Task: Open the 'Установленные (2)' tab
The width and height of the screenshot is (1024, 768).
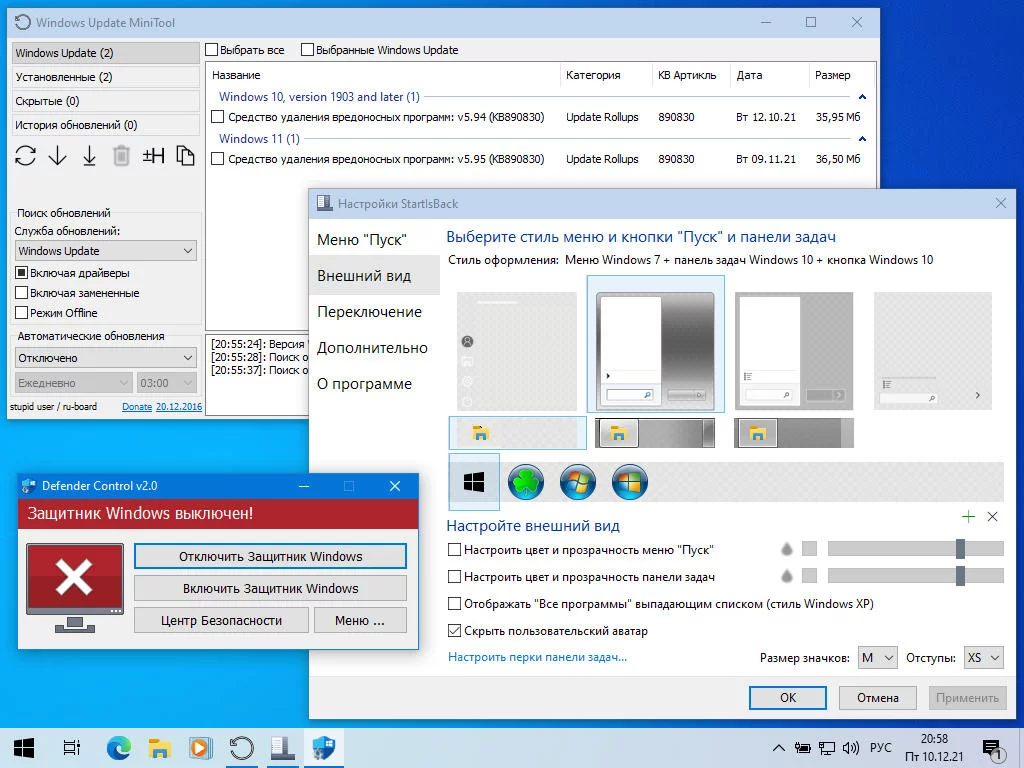Action: pos(105,77)
